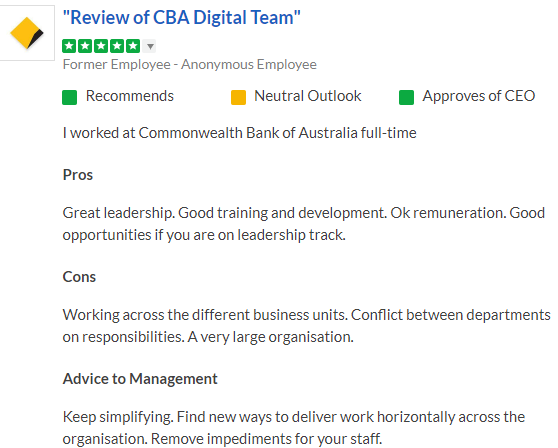558x448 pixels.
Task: Click the fourth green rating star
Action: [117, 46]
